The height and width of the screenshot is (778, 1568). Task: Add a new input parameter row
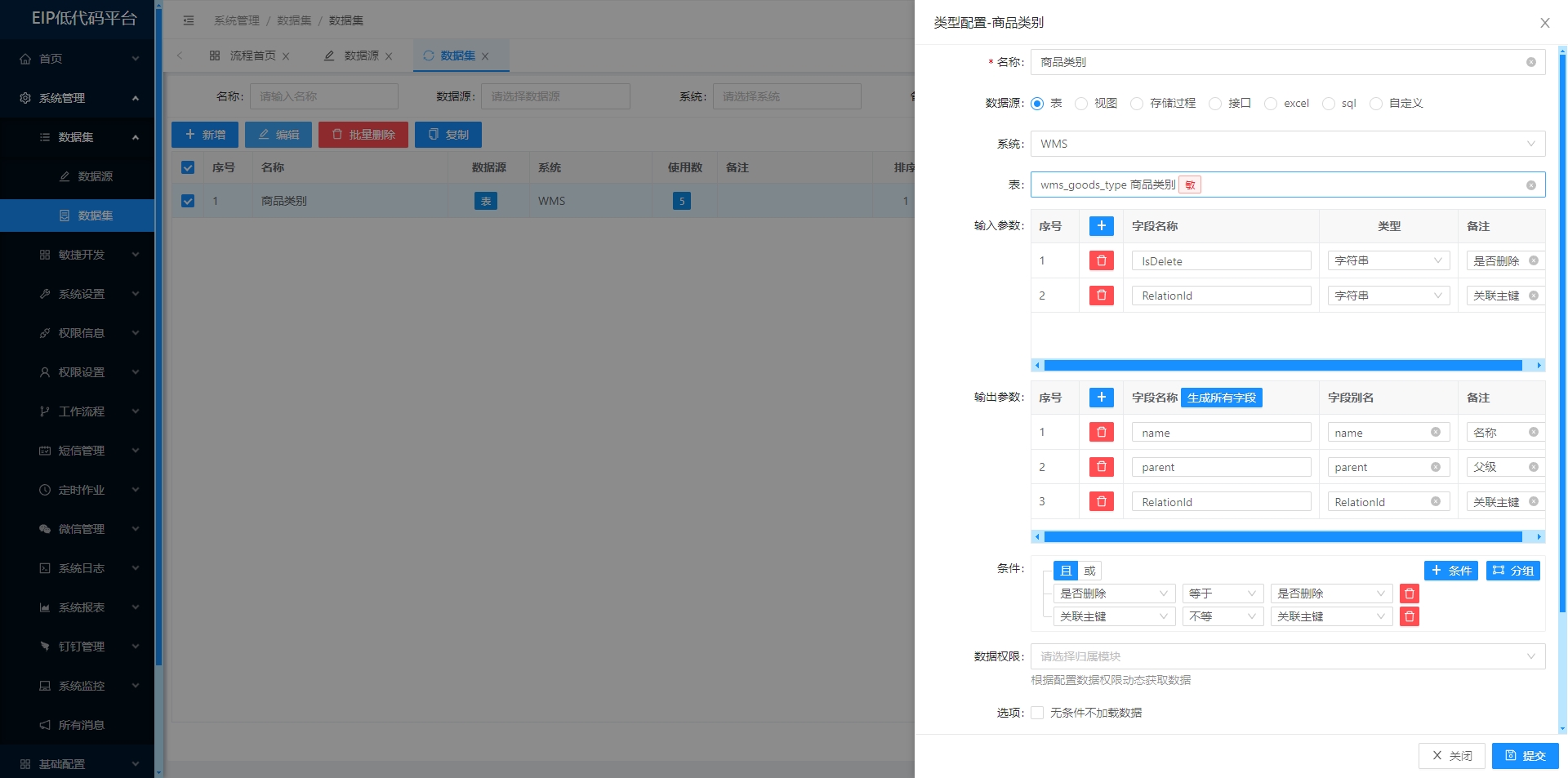(x=1101, y=226)
